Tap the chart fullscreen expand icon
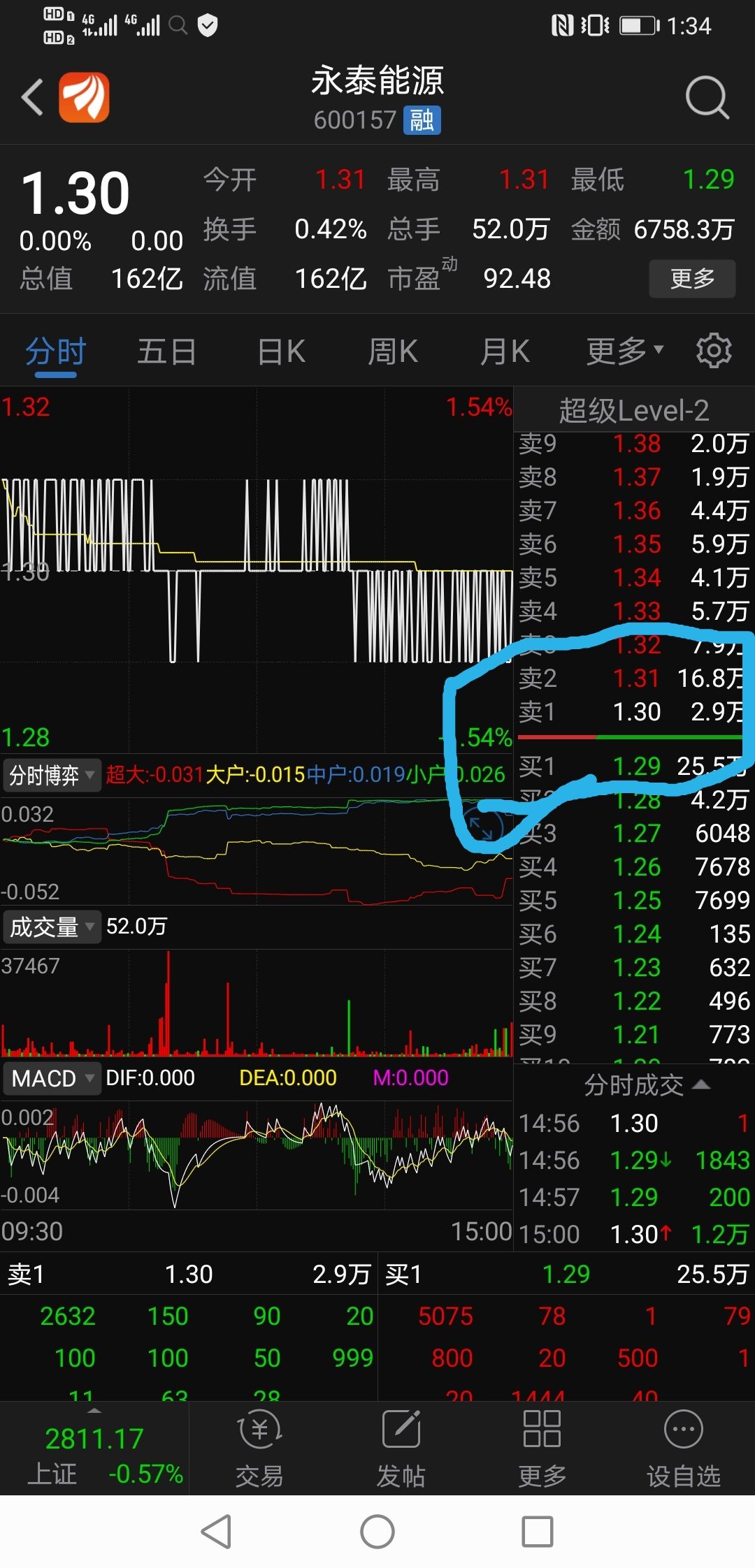This screenshot has width=755, height=1568. click(481, 828)
